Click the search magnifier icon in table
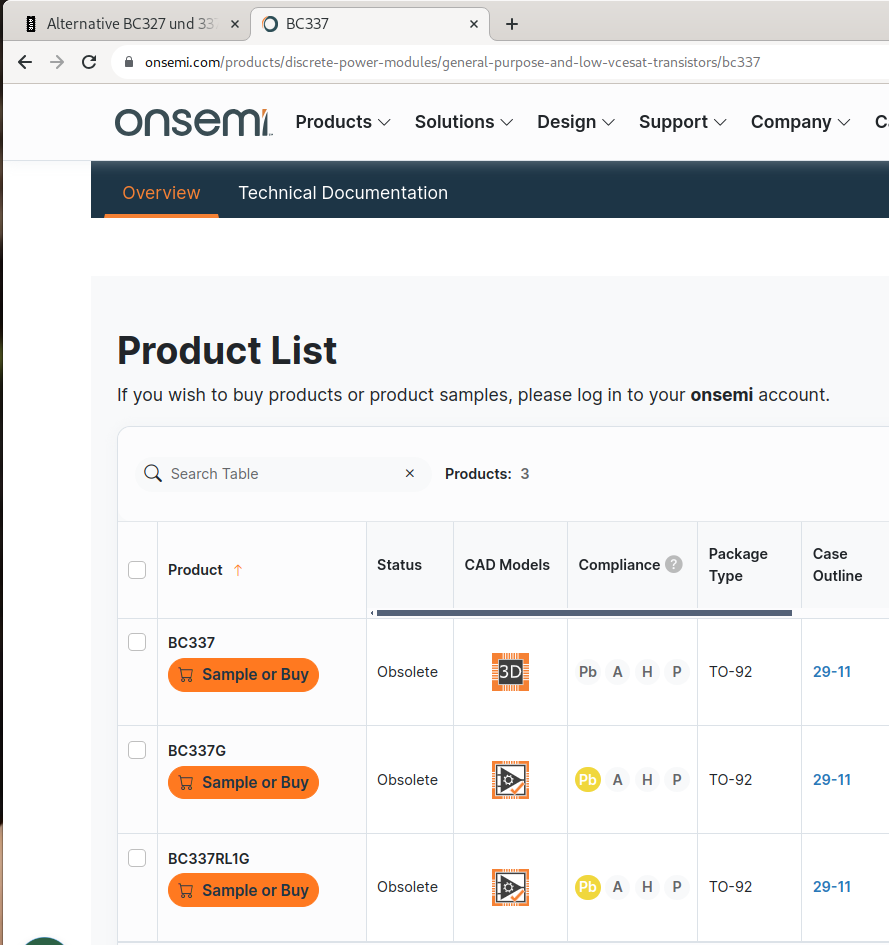Image resolution: width=889 pixels, height=945 pixels. [x=152, y=474]
